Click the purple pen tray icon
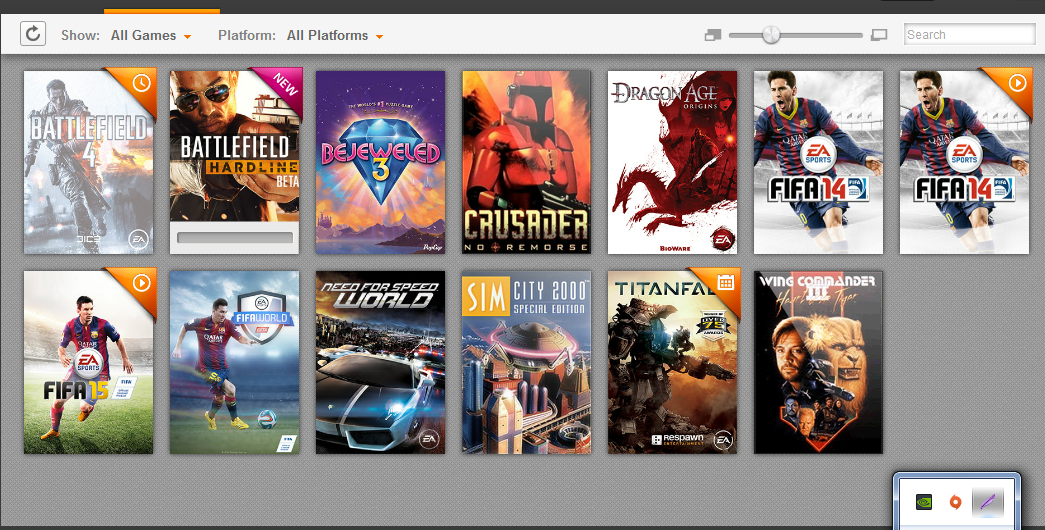 coord(988,502)
